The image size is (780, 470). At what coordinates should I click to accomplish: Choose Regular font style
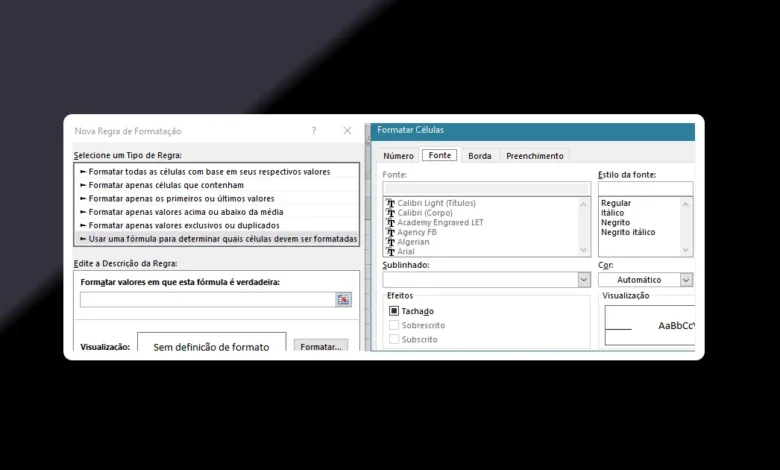pyautogui.click(x=616, y=203)
